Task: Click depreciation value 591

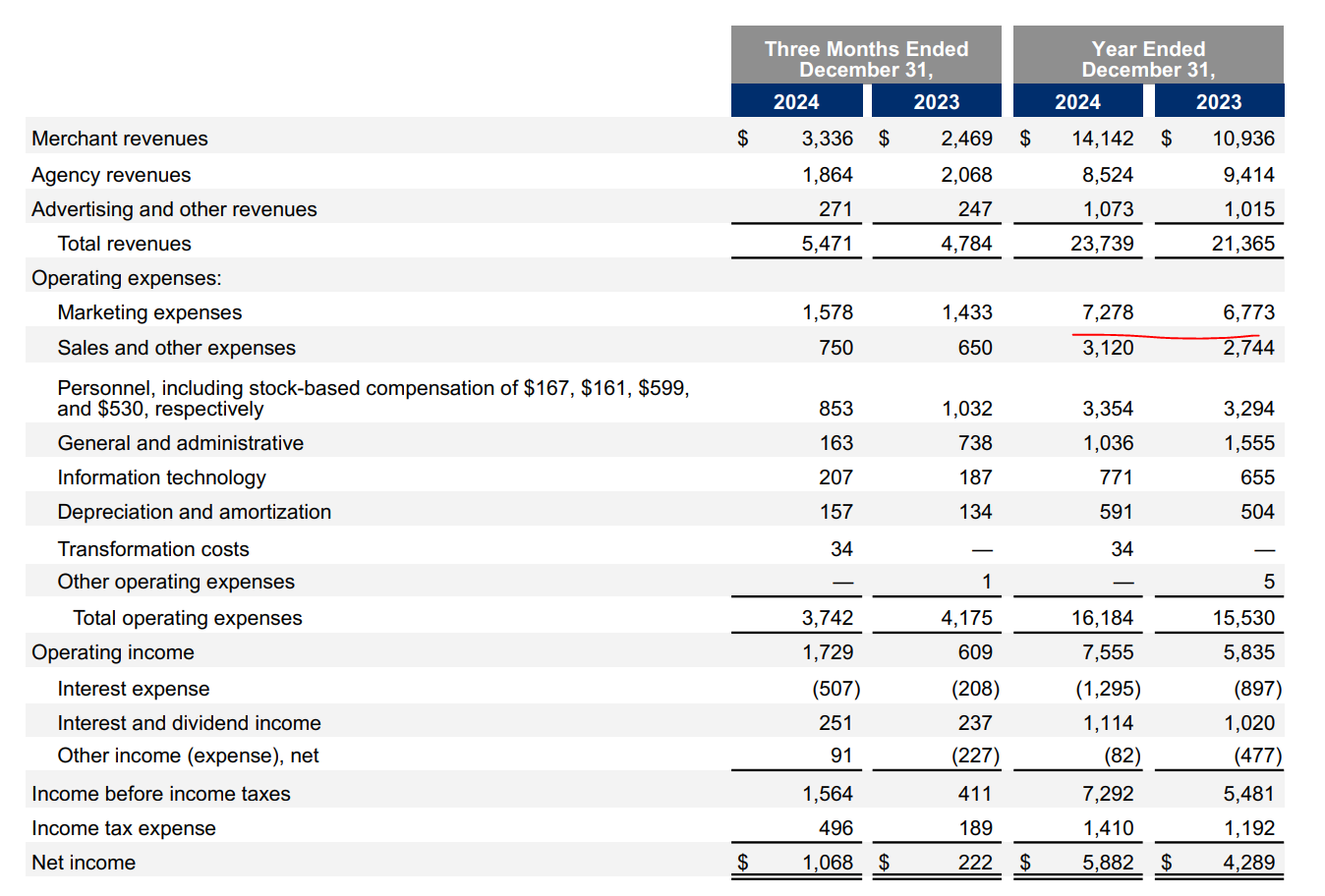Action: (x=1116, y=512)
